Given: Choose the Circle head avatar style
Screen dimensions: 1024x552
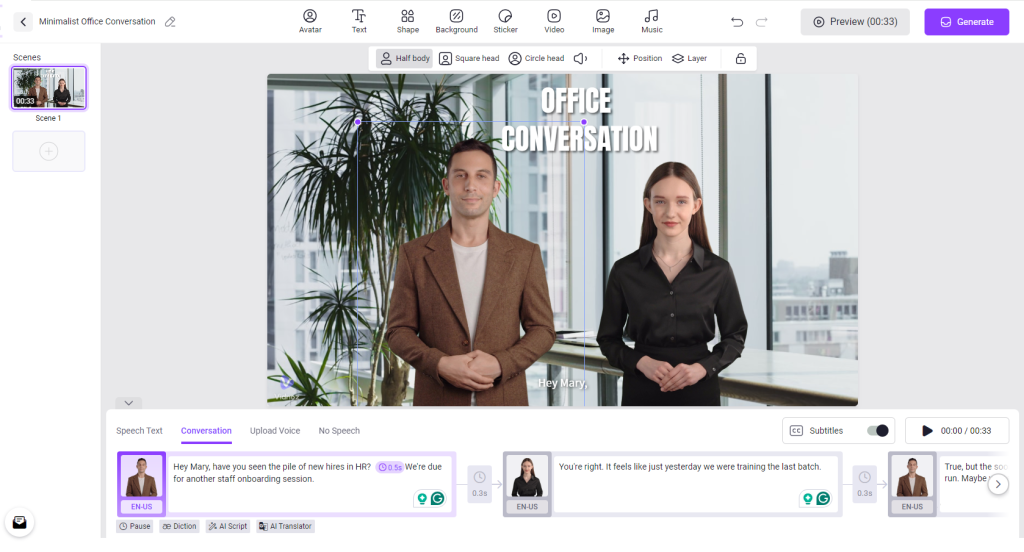Looking at the screenshot, I should (x=536, y=59).
